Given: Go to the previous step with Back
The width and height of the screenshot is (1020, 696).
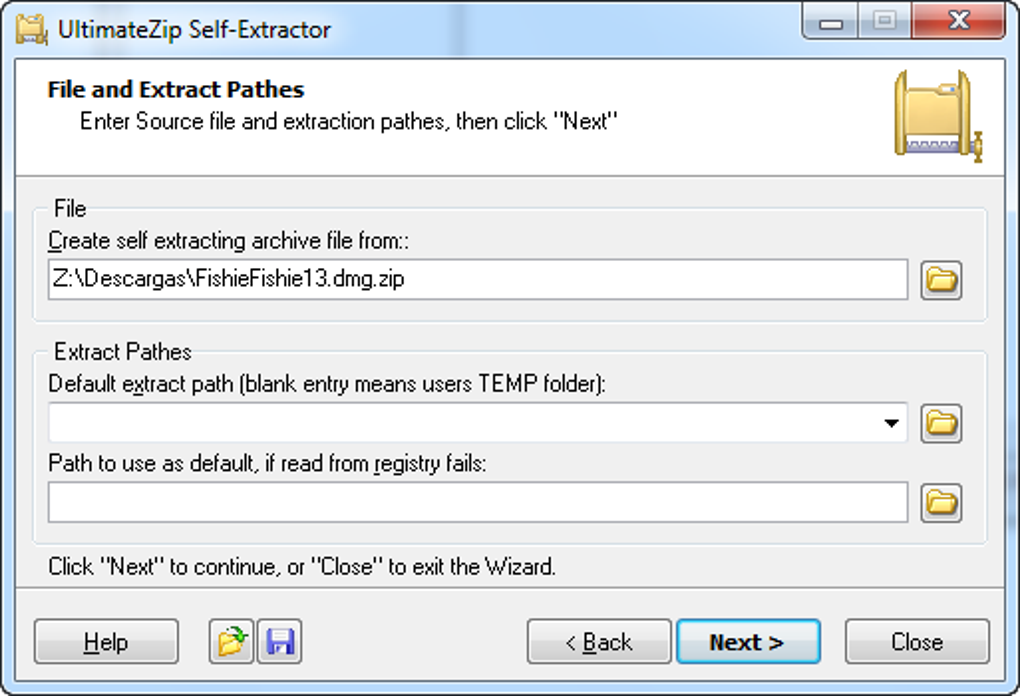Looking at the screenshot, I should pyautogui.click(x=598, y=642).
